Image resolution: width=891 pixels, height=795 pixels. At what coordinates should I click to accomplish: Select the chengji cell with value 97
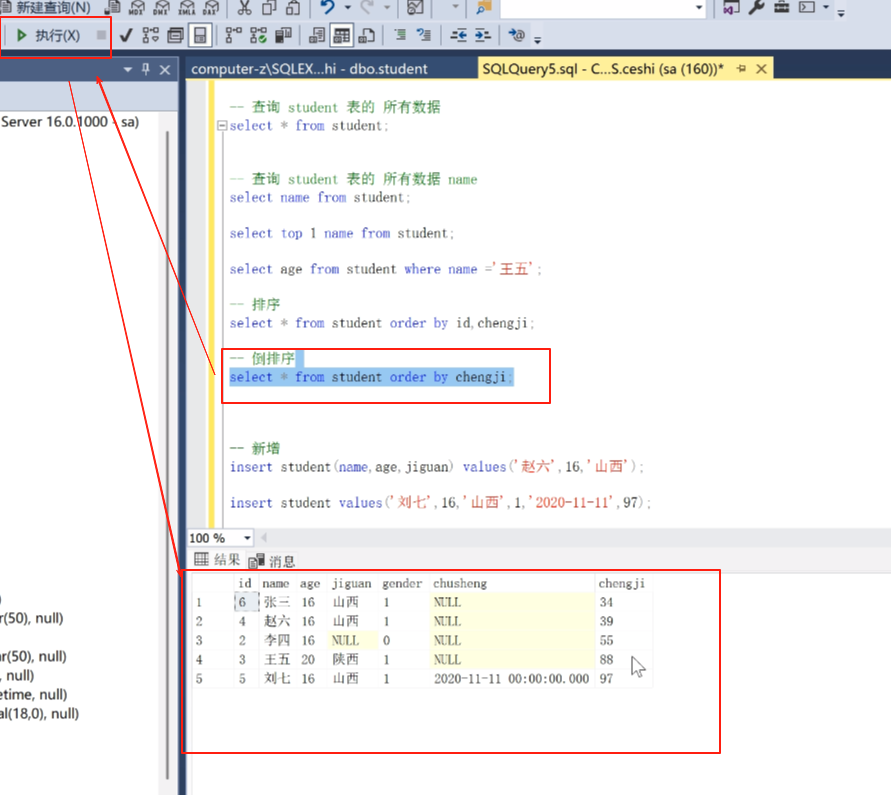pos(623,679)
